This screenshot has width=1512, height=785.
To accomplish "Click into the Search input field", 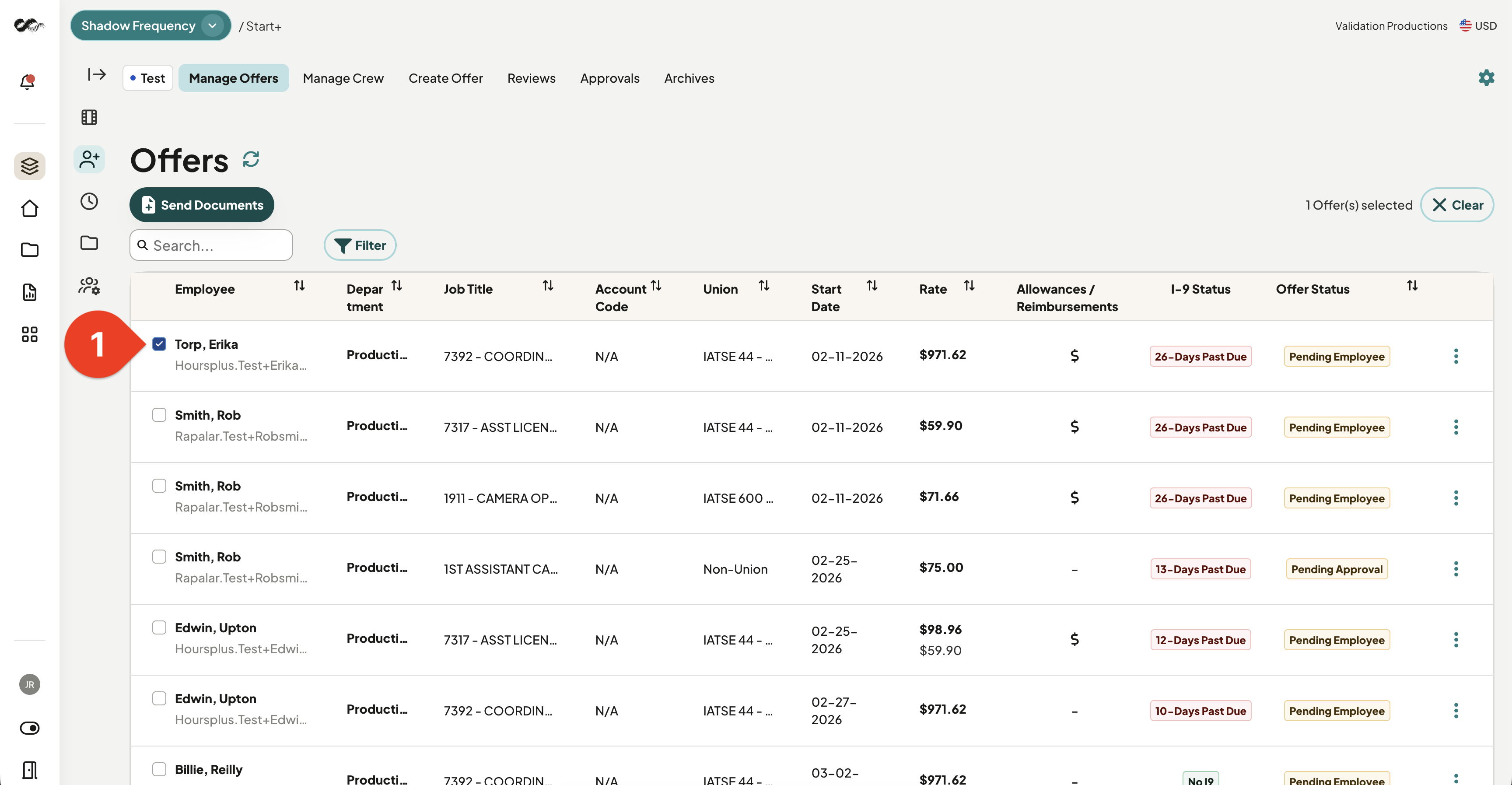I will point(211,245).
